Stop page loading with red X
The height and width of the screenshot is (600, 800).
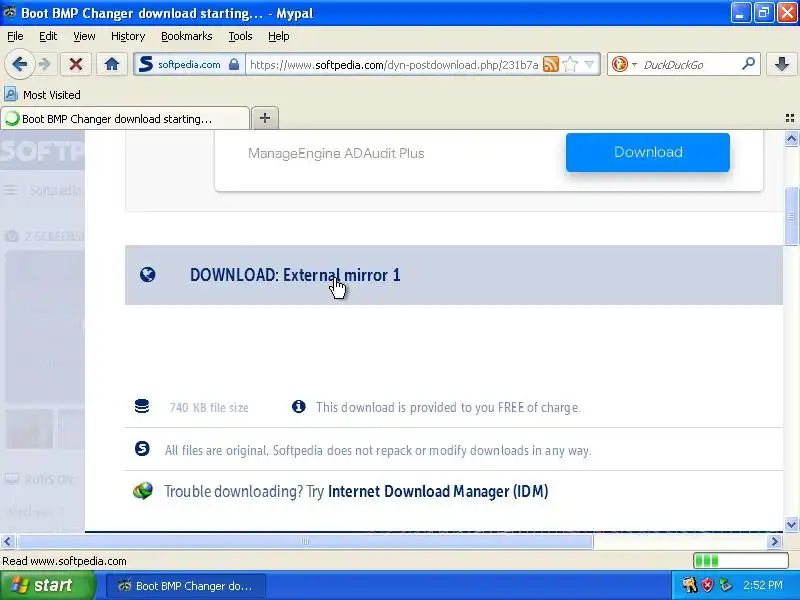point(76,64)
